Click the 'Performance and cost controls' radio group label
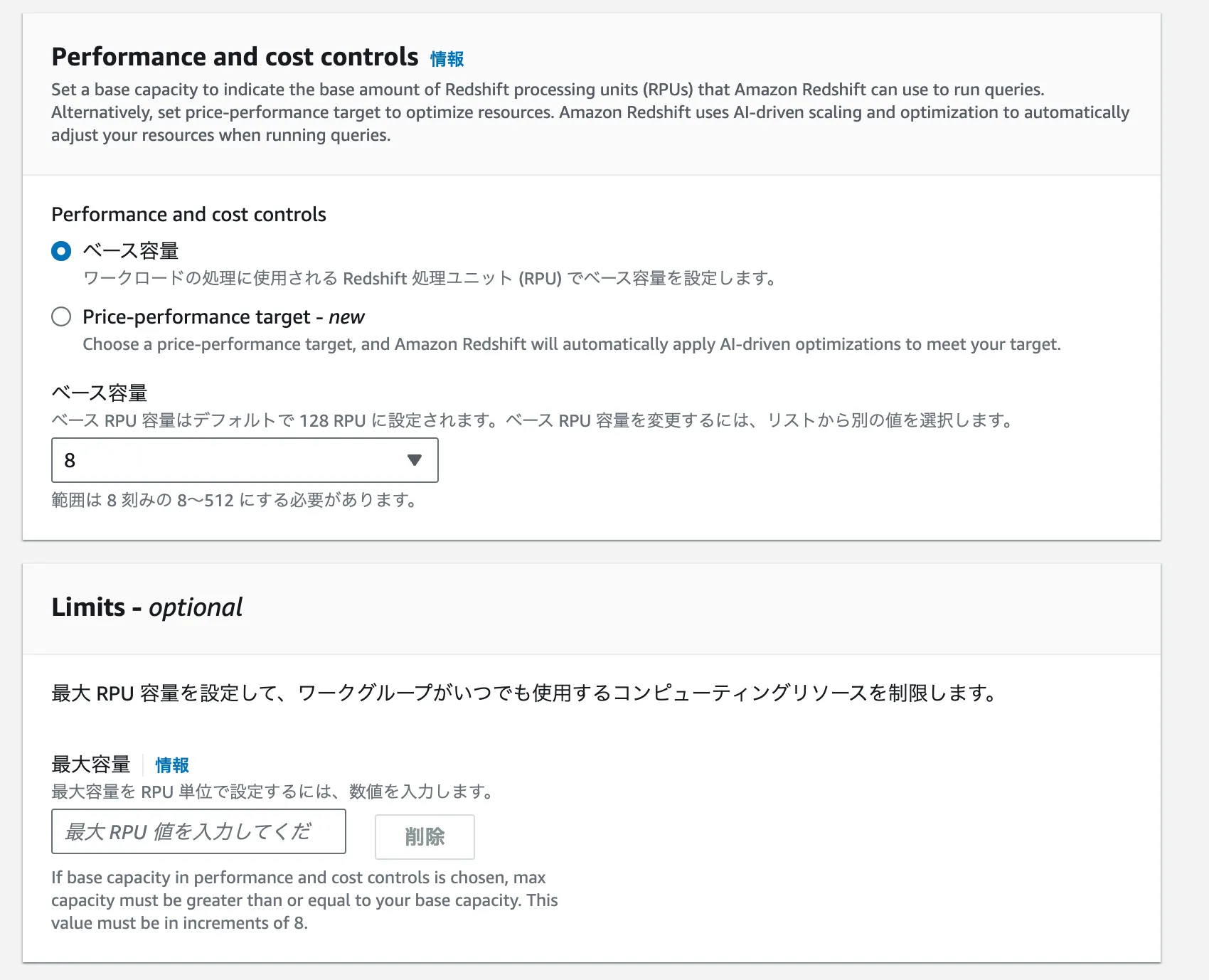This screenshot has height=980, width=1209. [x=188, y=215]
